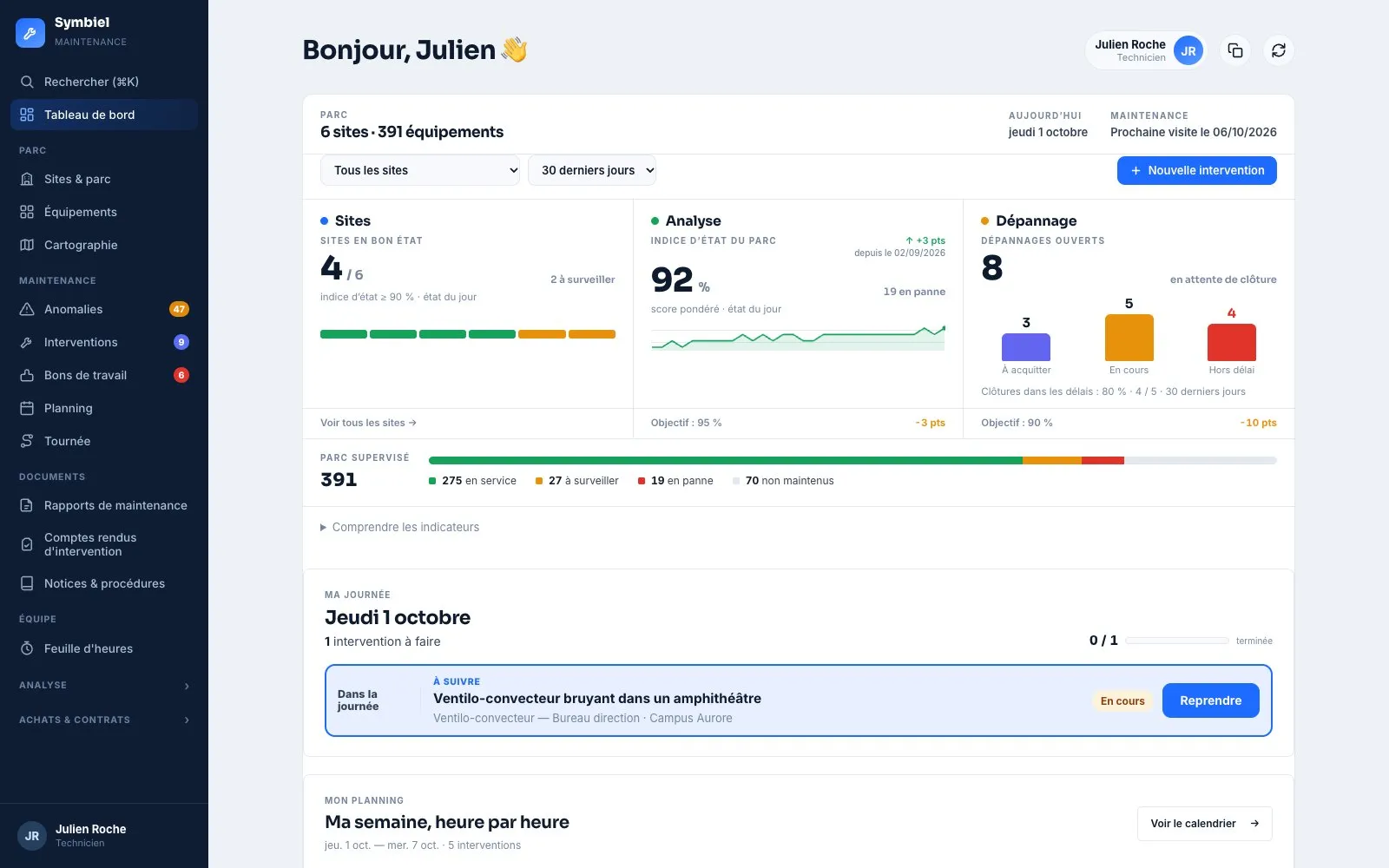Click the Nouvelle intervention button

pos(1196,170)
